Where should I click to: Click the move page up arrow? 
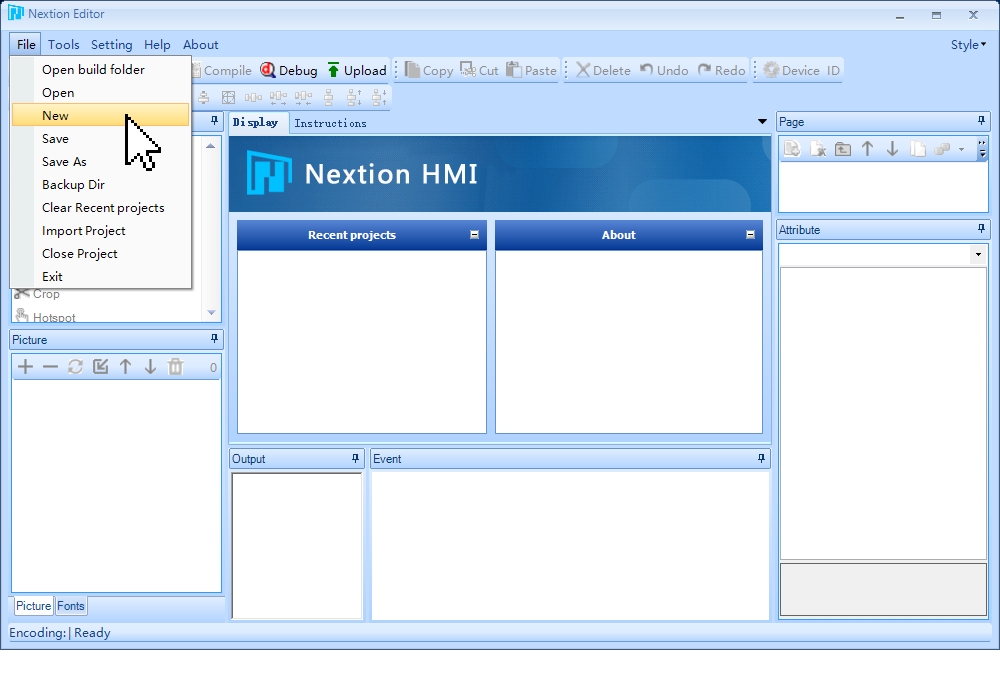pyautogui.click(x=867, y=149)
